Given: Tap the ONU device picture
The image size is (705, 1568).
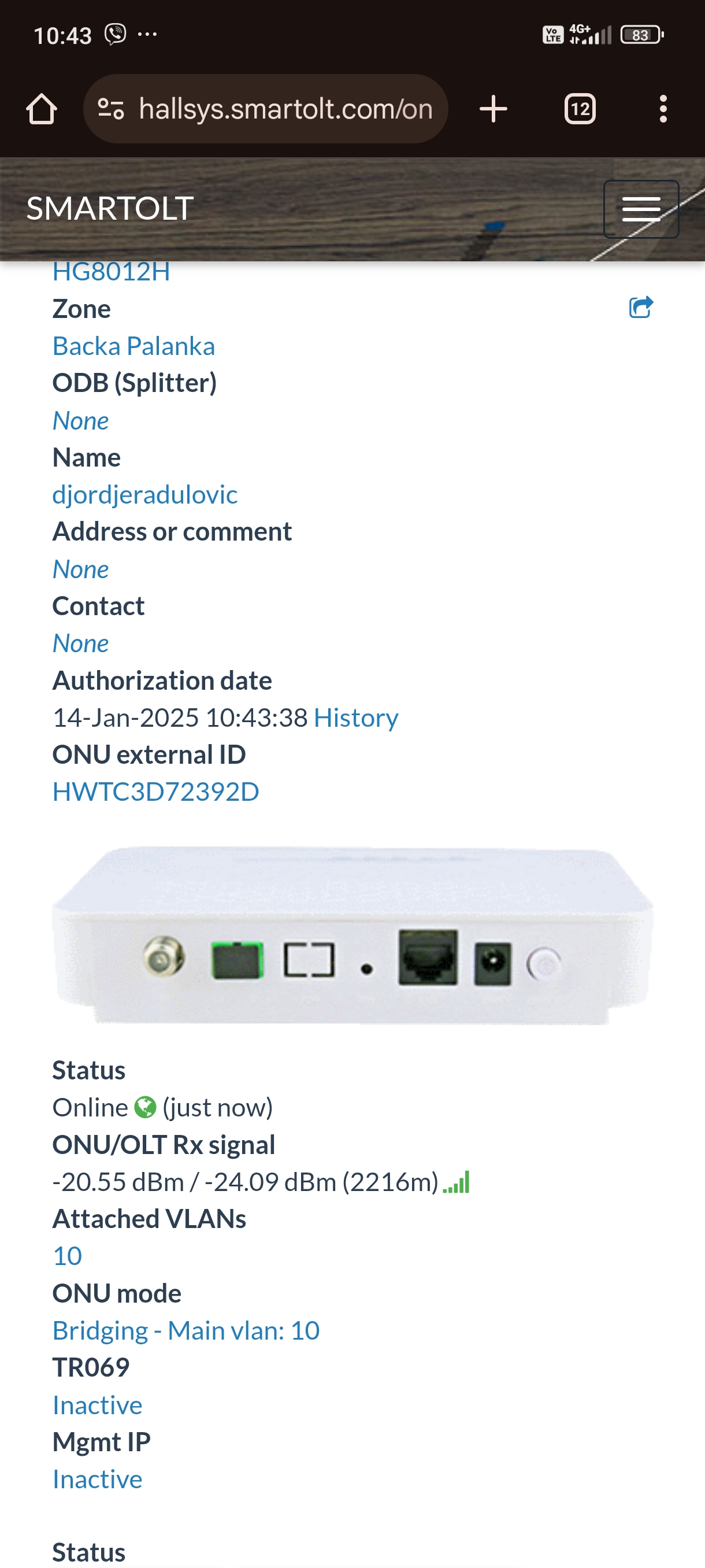Looking at the screenshot, I should (x=353, y=935).
